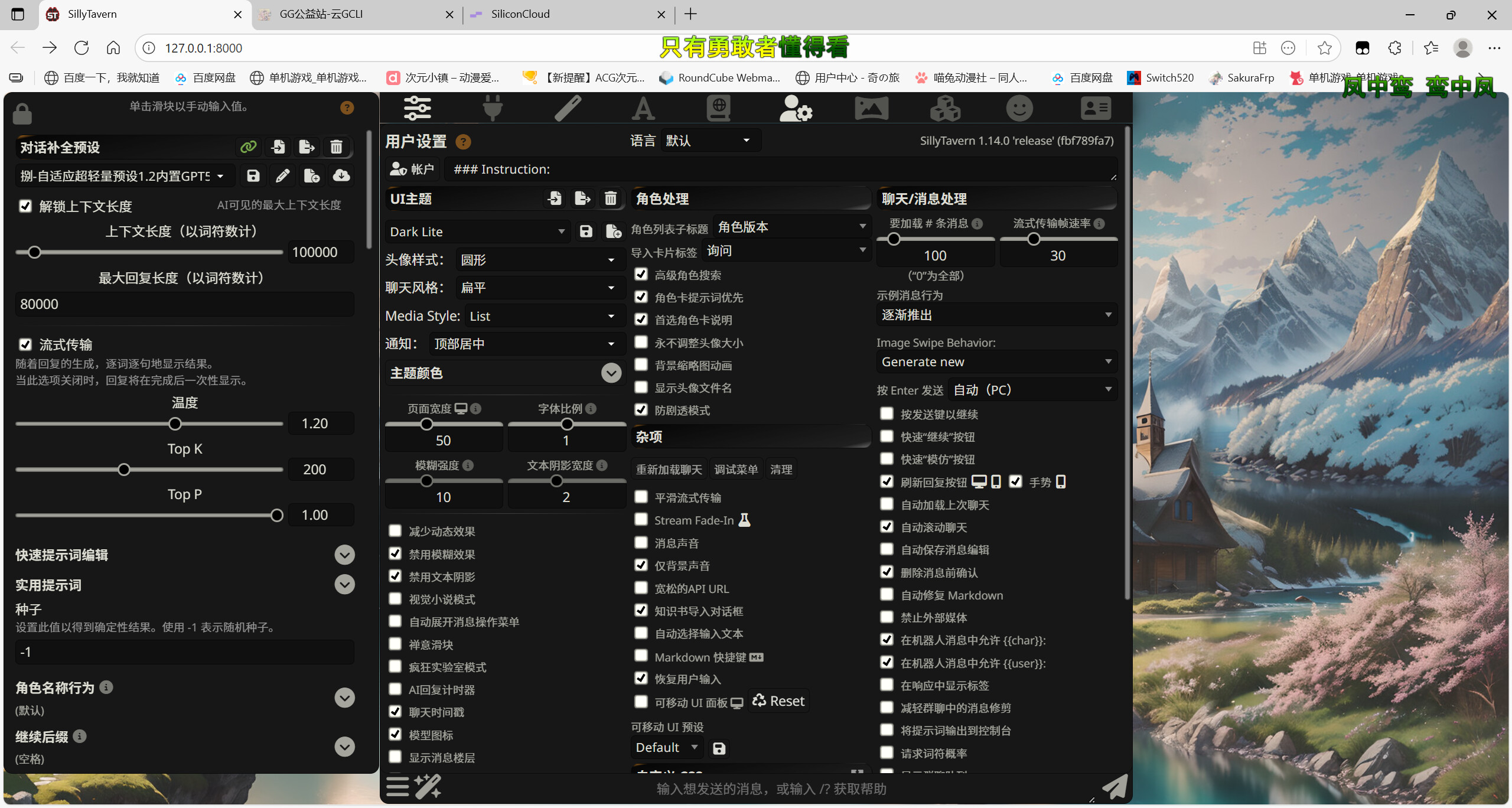Open the preset selection dropdown

tap(125, 175)
